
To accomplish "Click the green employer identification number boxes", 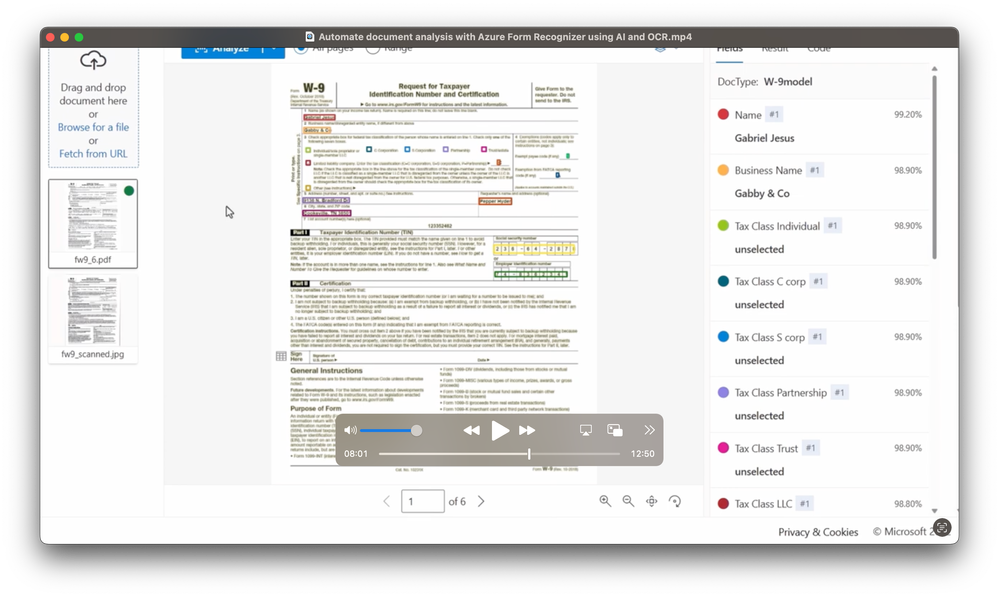I will [531, 274].
